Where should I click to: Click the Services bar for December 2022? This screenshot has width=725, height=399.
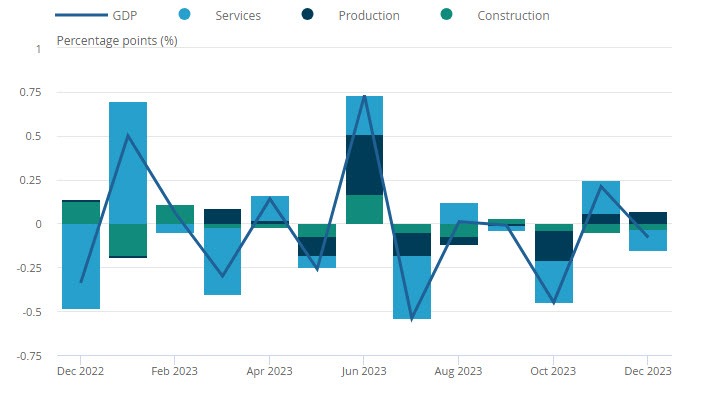tap(81, 266)
